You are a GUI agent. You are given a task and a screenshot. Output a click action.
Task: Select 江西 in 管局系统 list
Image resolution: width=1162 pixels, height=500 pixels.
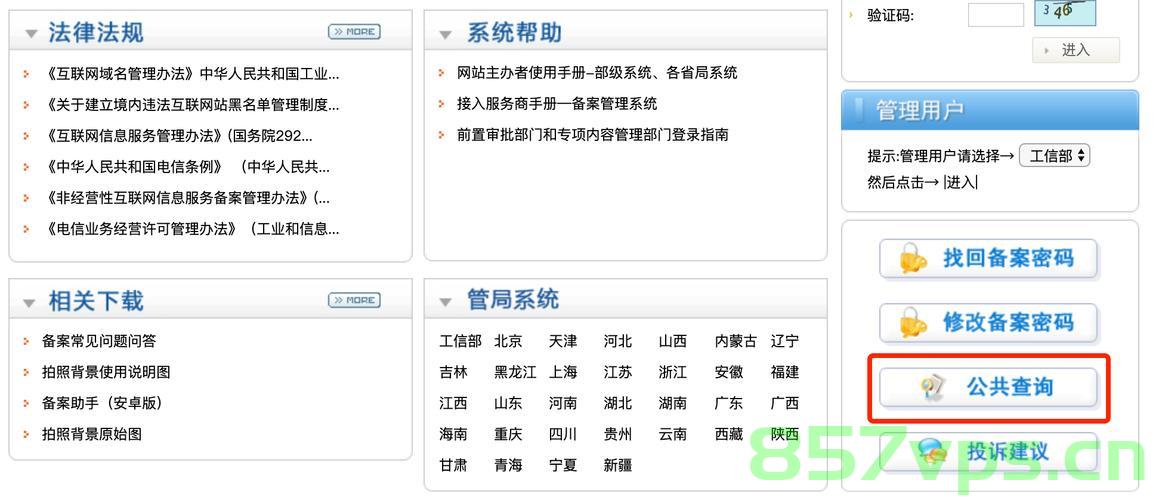coord(454,404)
